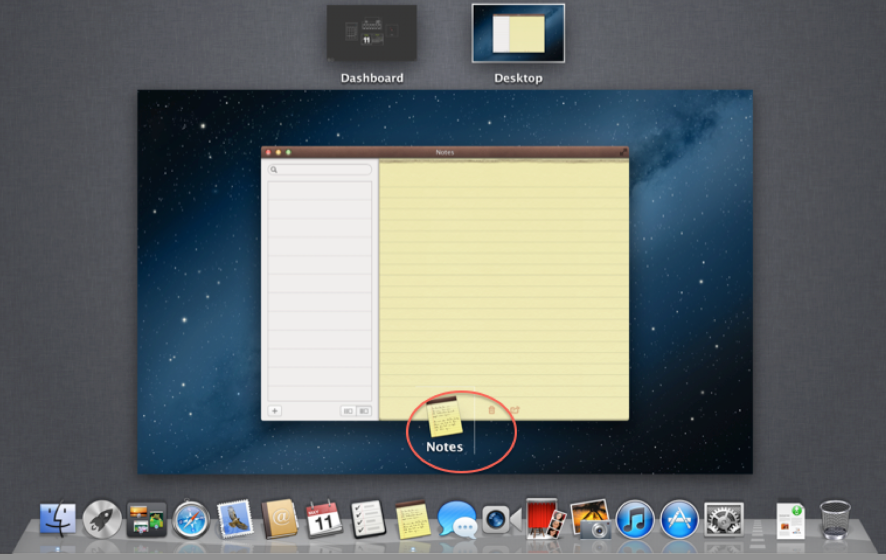Open Launchpad rocket icon in Dock

[x=102, y=520]
